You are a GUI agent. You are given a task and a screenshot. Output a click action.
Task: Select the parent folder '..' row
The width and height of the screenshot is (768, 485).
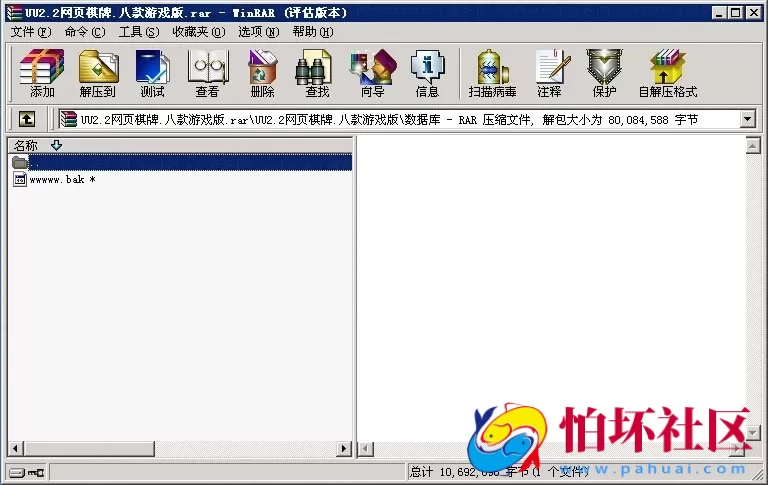pos(181,162)
